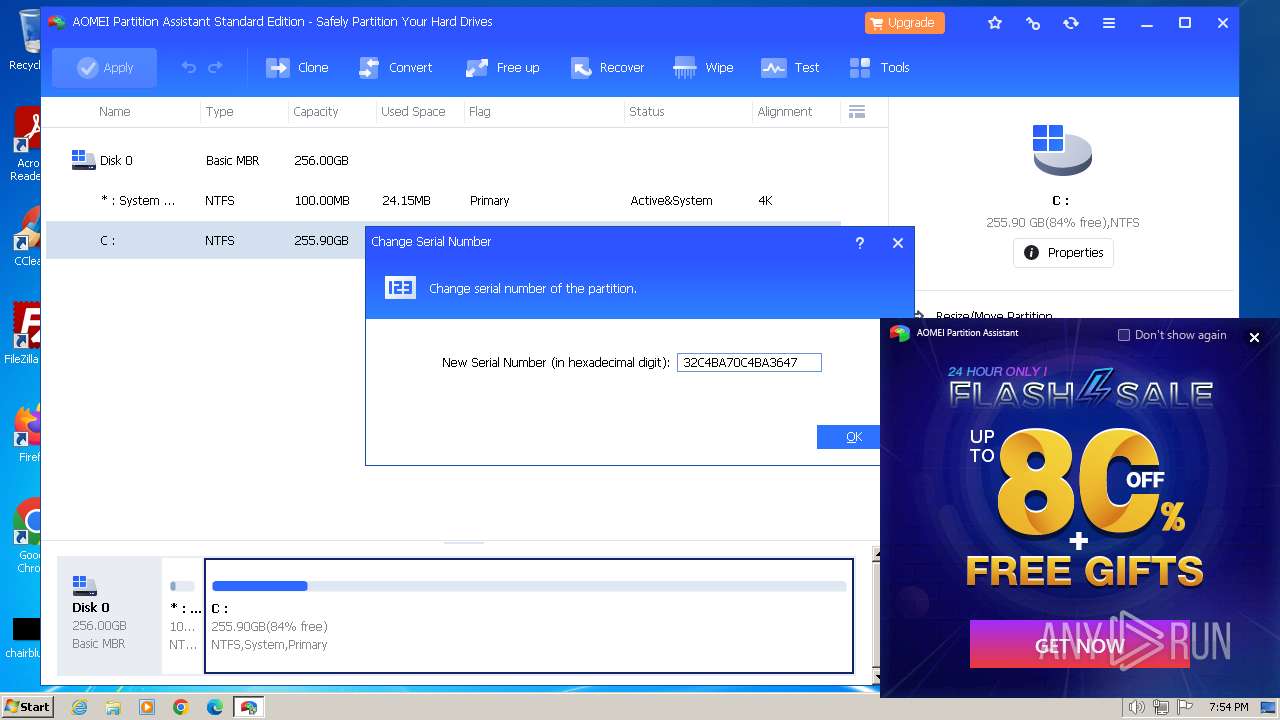Screen dimensions: 1280x720
Task: Open the Recover tool
Action: click(x=607, y=67)
